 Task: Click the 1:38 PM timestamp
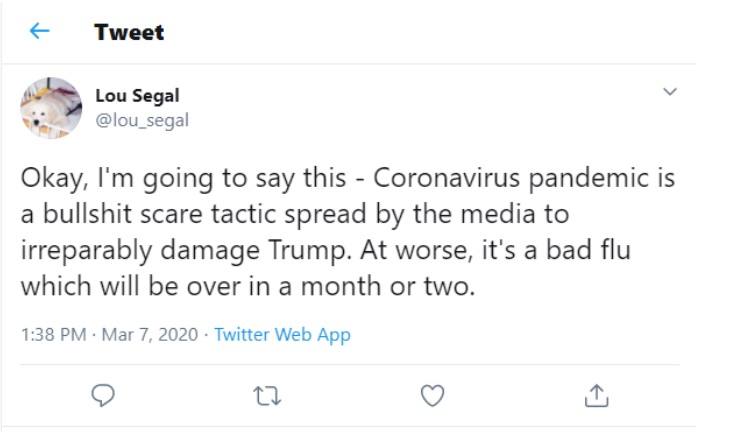click(x=51, y=335)
